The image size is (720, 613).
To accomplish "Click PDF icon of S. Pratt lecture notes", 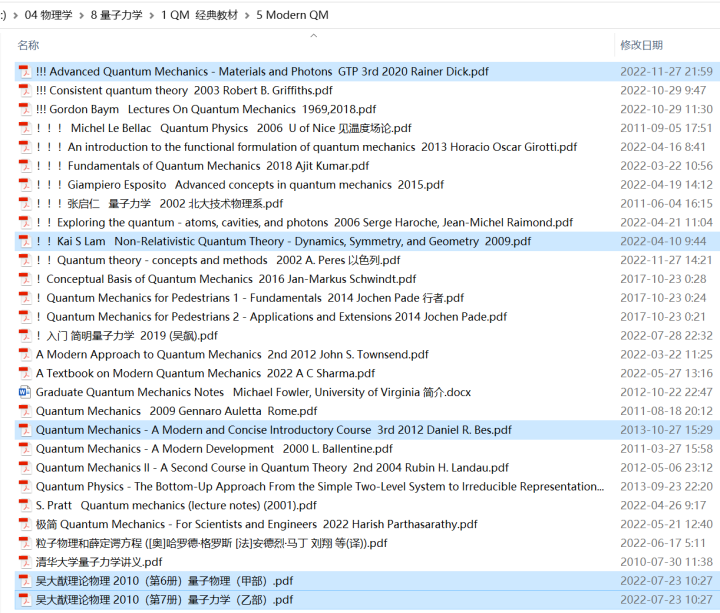I will tap(24, 505).
